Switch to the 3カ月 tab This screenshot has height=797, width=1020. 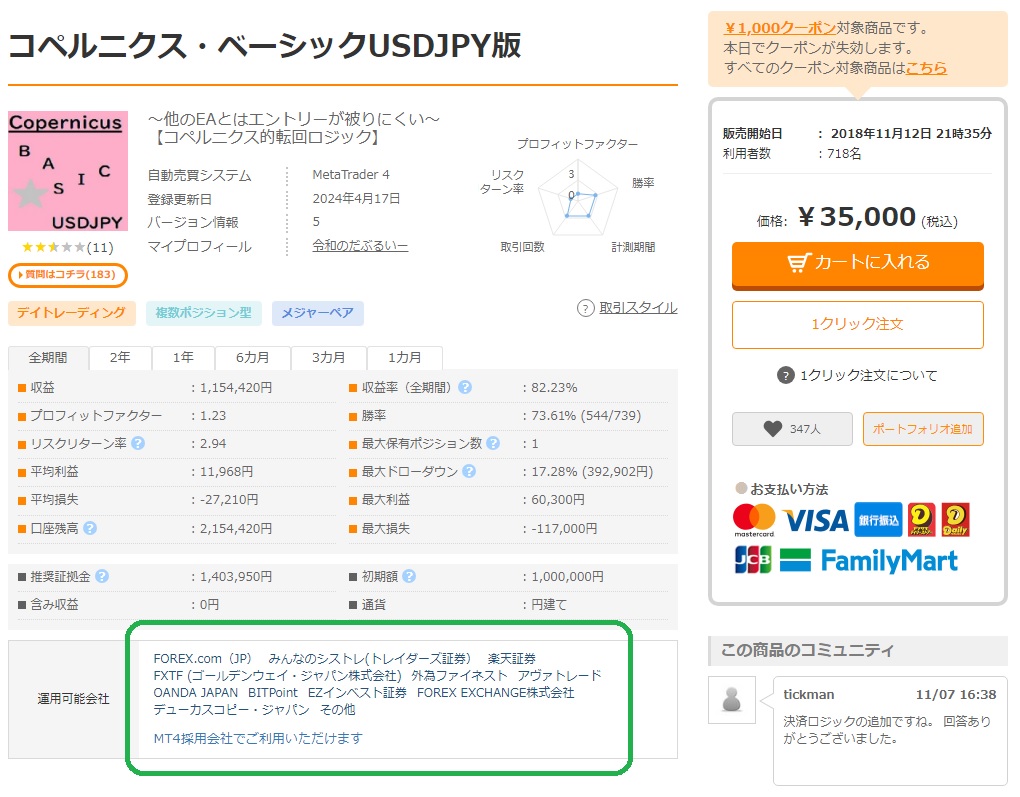coord(329,358)
